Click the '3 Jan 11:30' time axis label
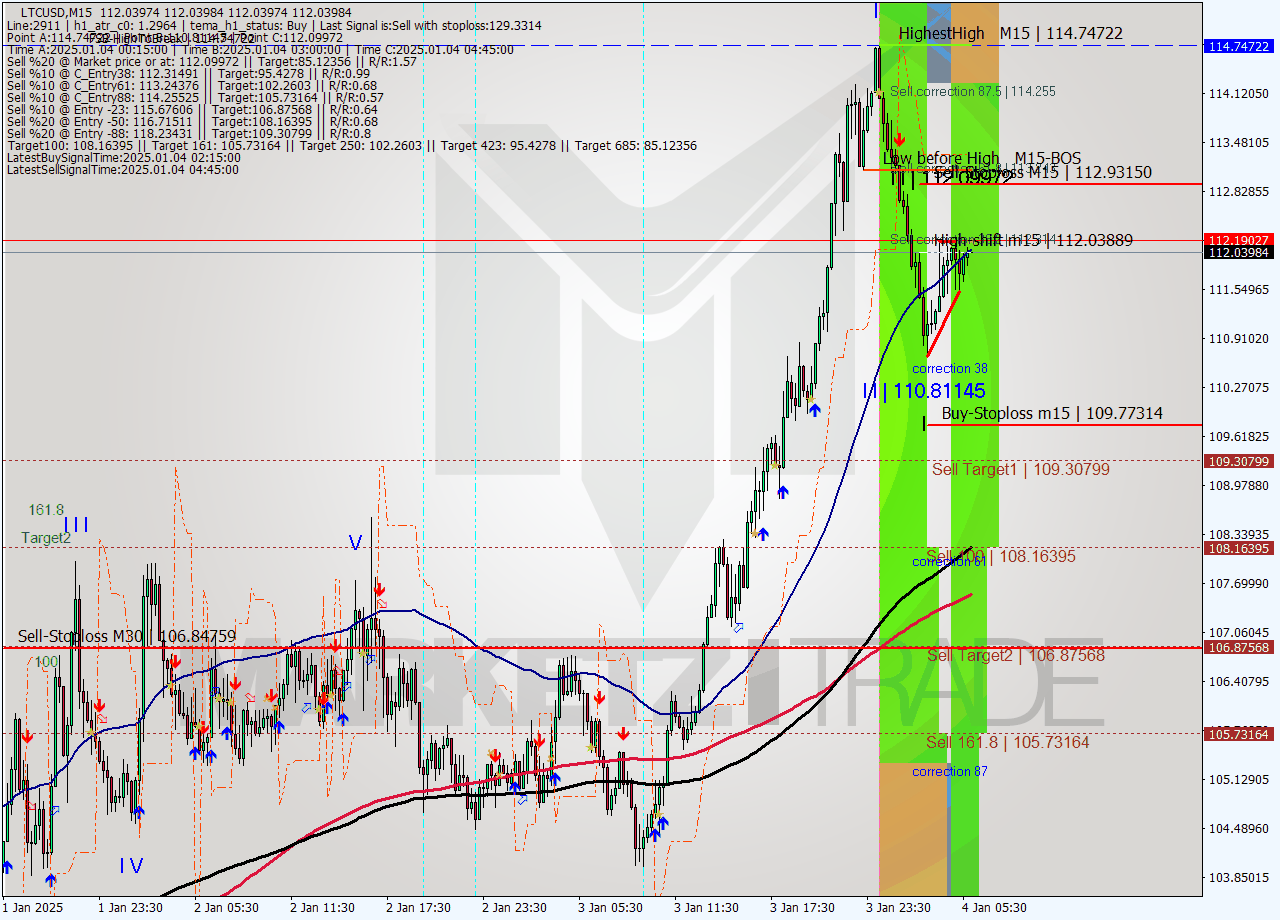Image resolution: width=1280 pixels, height=920 pixels. 706,908
